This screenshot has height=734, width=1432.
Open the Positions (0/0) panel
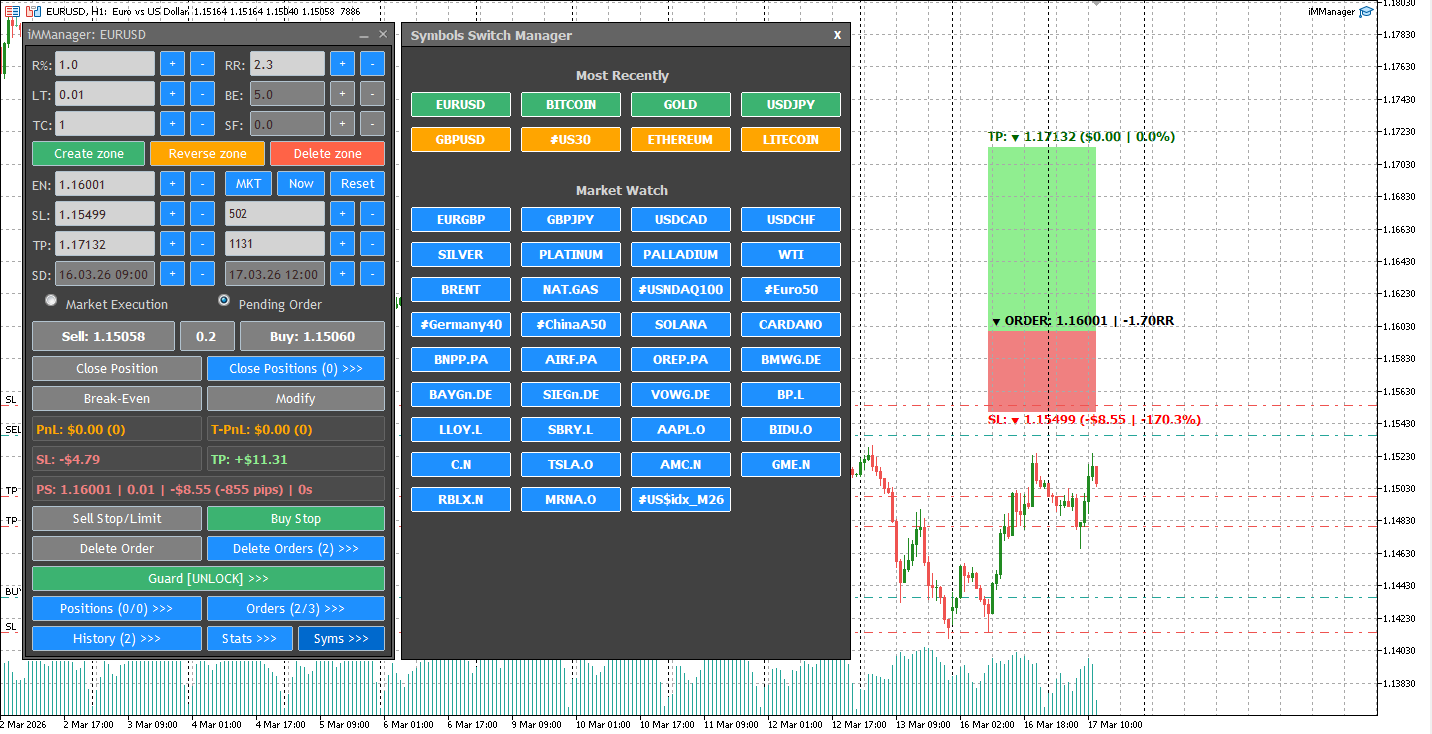[x=117, y=609]
